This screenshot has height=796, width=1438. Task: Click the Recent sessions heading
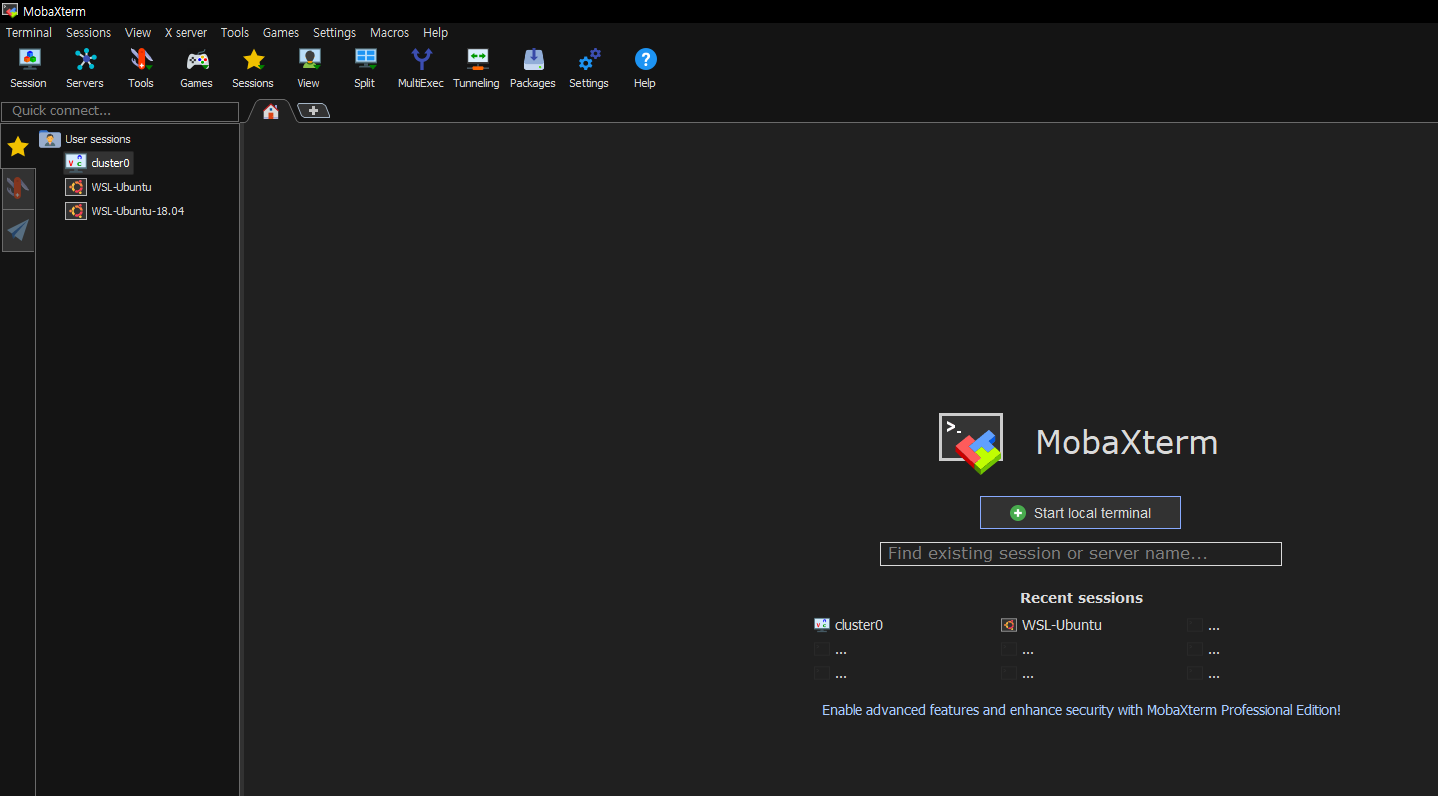click(1081, 598)
